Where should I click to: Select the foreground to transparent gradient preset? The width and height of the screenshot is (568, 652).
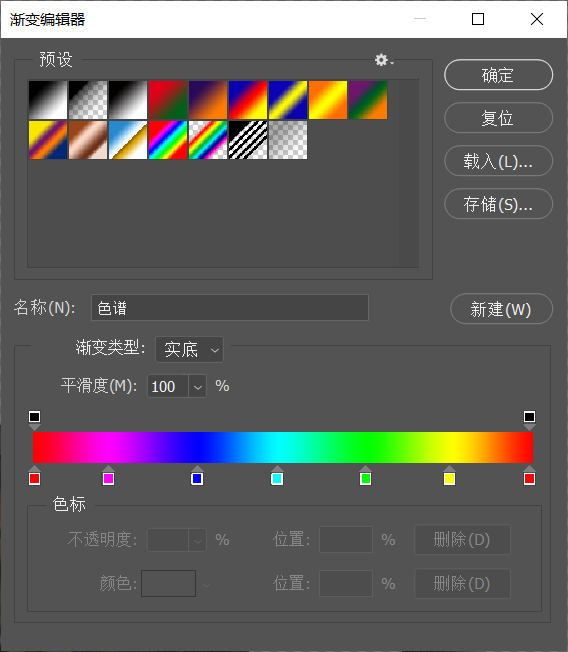(88, 100)
